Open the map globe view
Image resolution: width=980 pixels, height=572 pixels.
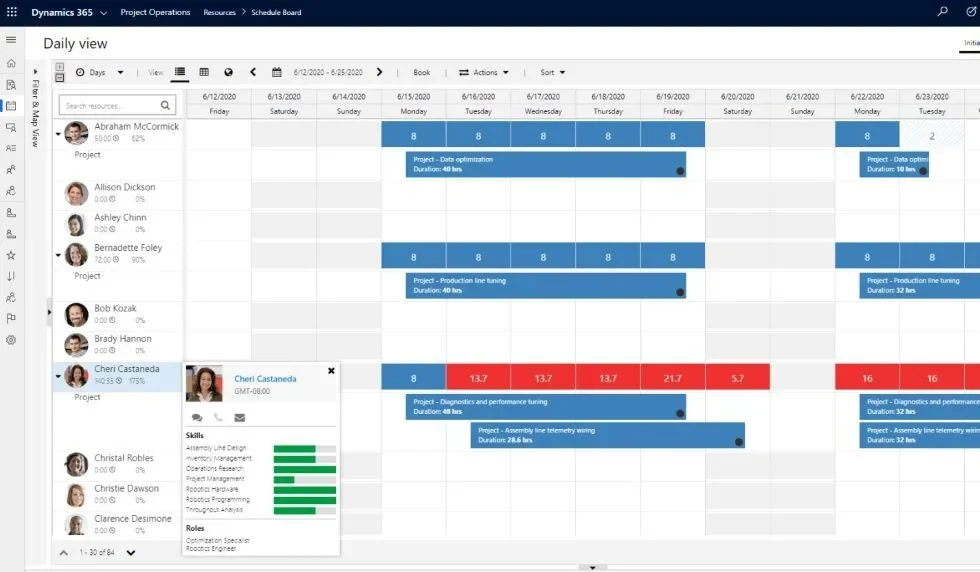click(228, 72)
